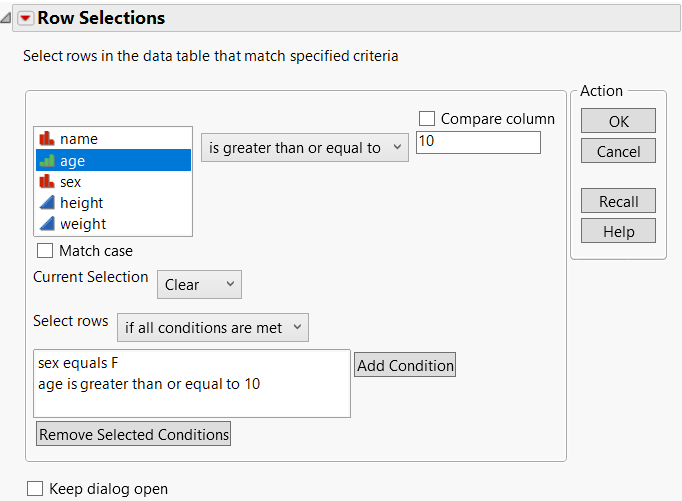682x501 pixels.
Task: Open the Current Selection Clear dropdown
Action: (x=199, y=284)
